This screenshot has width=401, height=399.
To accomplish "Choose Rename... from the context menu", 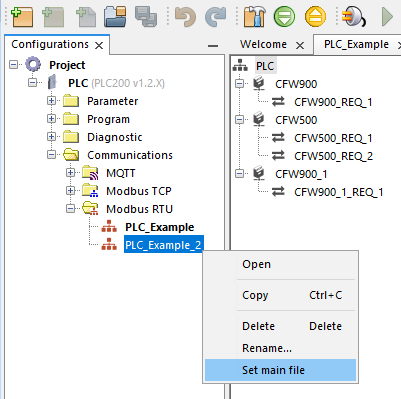I will click(x=280, y=348).
